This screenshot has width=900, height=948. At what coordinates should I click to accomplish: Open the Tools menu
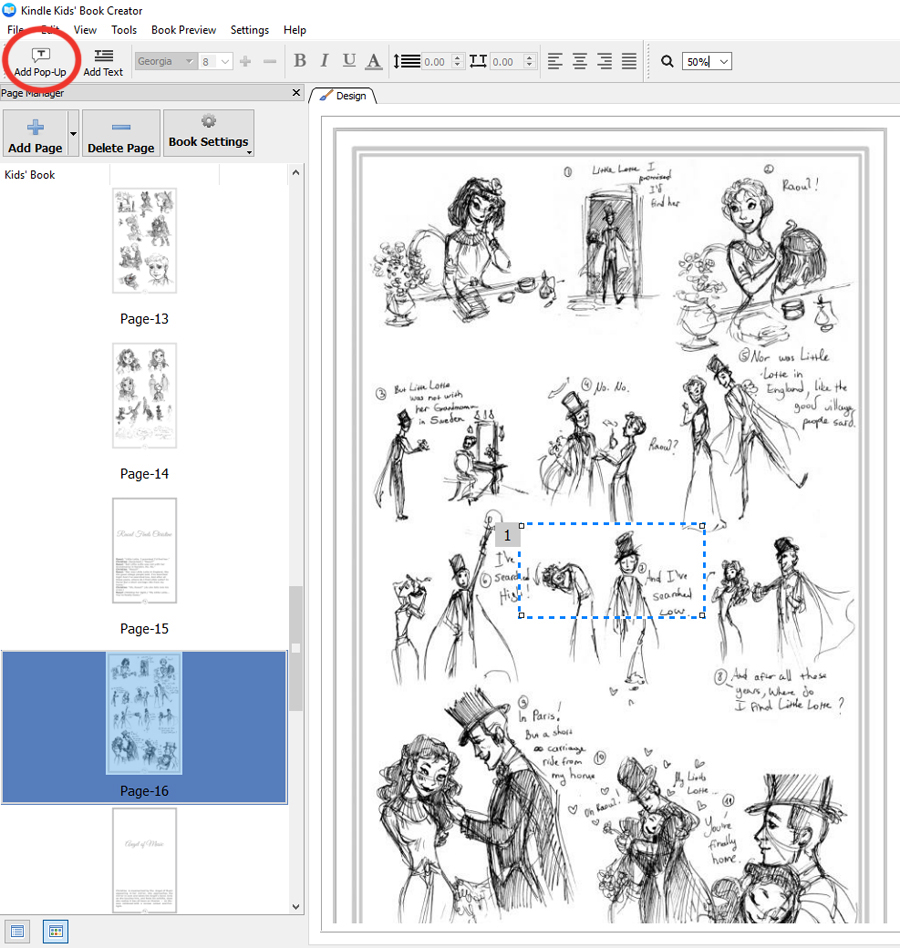(124, 30)
